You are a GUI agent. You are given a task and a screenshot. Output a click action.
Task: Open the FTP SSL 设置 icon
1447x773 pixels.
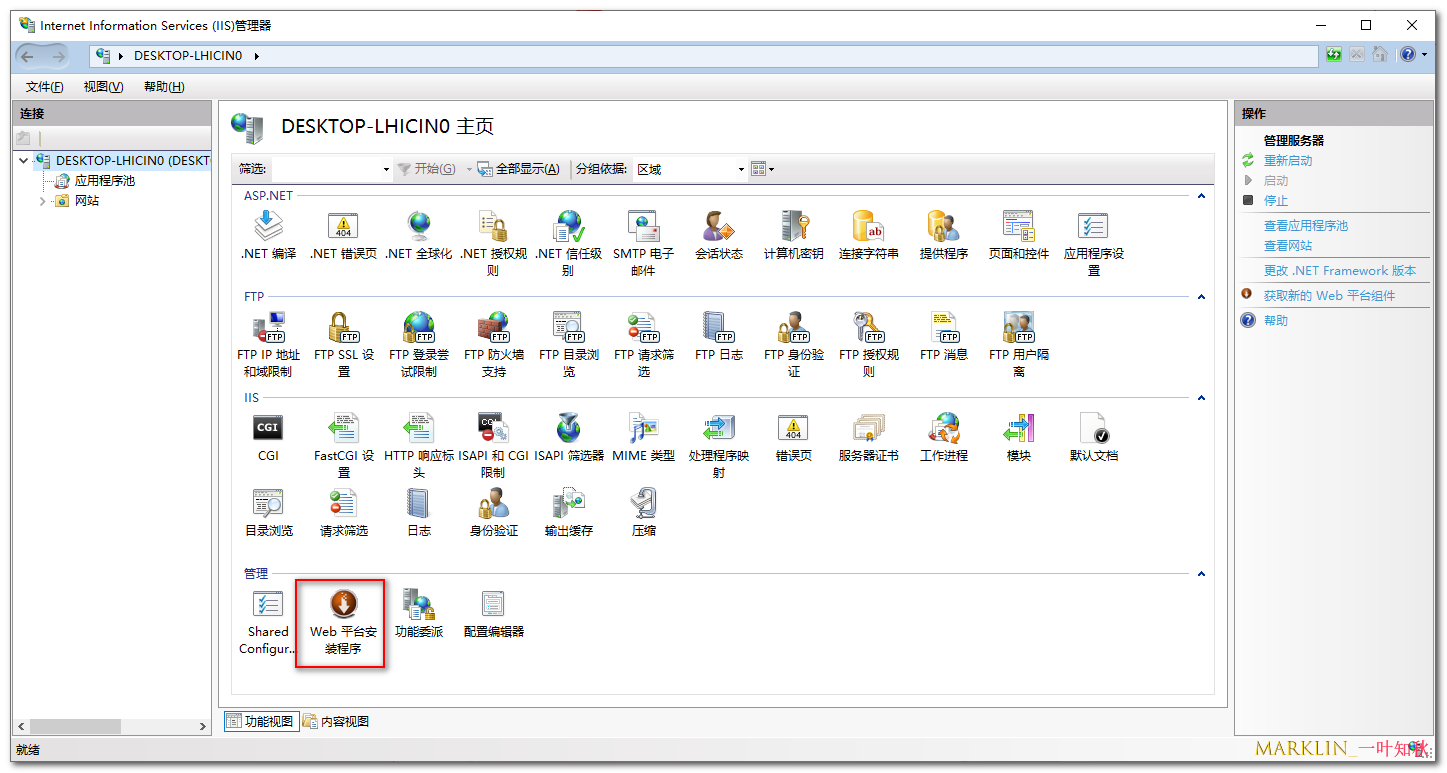(x=343, y=327)
